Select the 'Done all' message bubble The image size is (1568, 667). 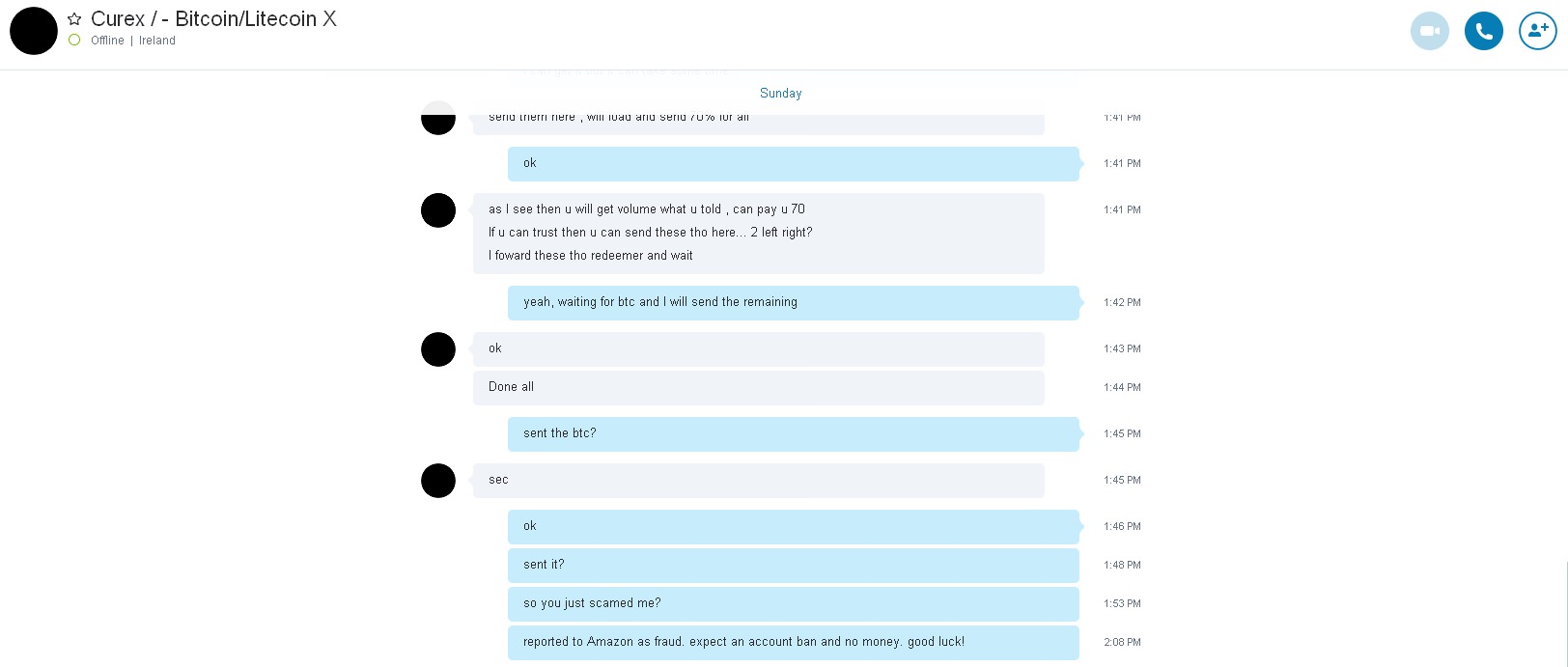758,387
